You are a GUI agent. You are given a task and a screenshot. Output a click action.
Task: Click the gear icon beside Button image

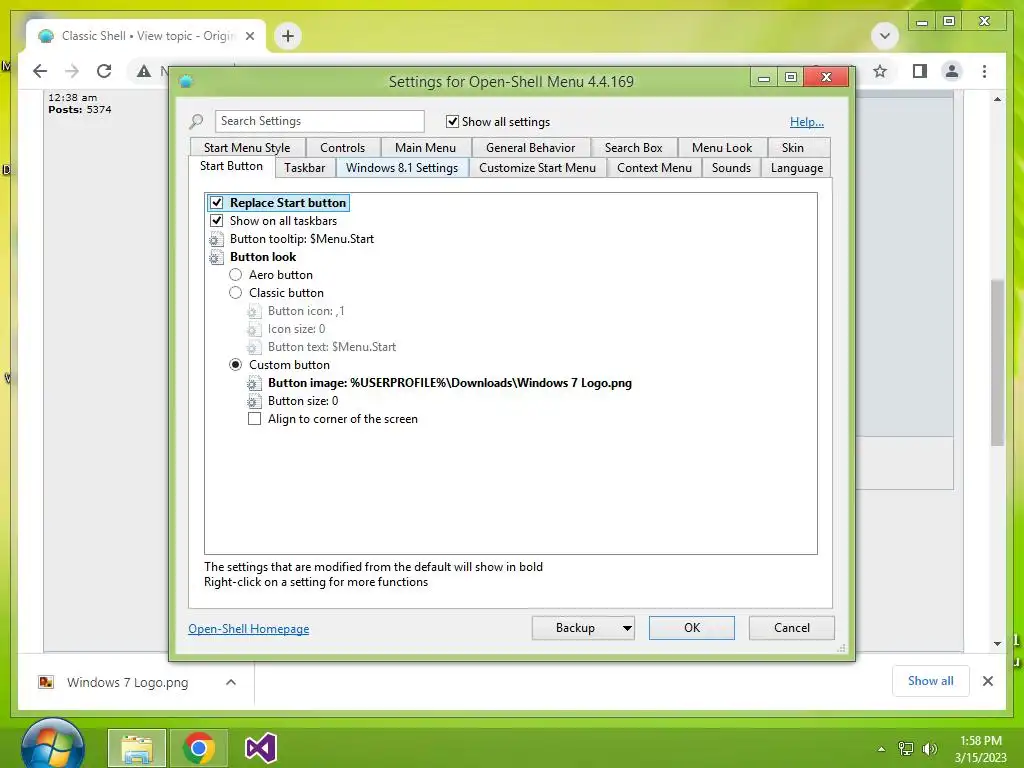pyautogui.click(x=254, y=383)
